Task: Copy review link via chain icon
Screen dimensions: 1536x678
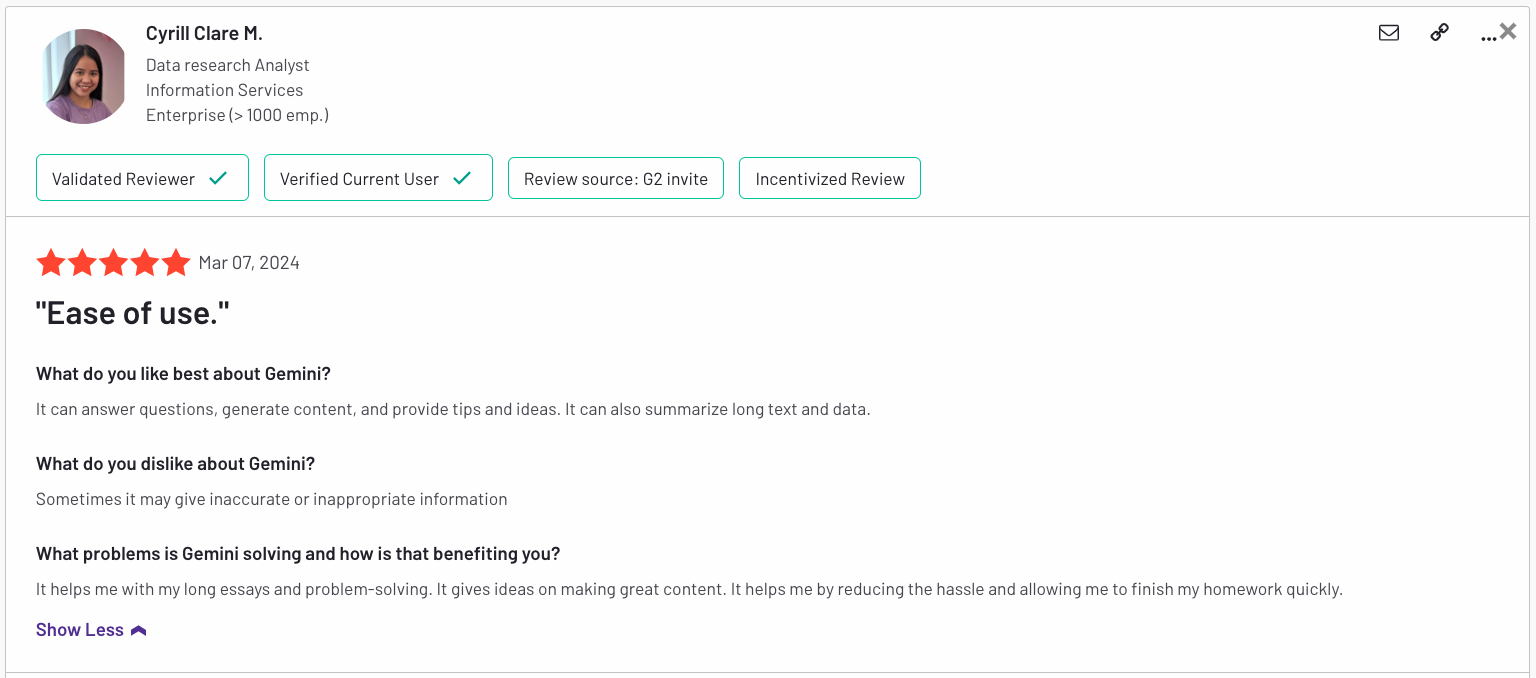Action: [1439, 33]
